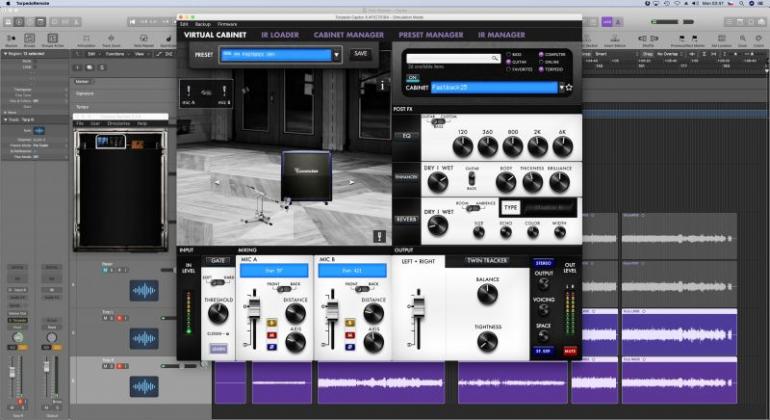Toggle the Torpedo source option

[541, 69]
